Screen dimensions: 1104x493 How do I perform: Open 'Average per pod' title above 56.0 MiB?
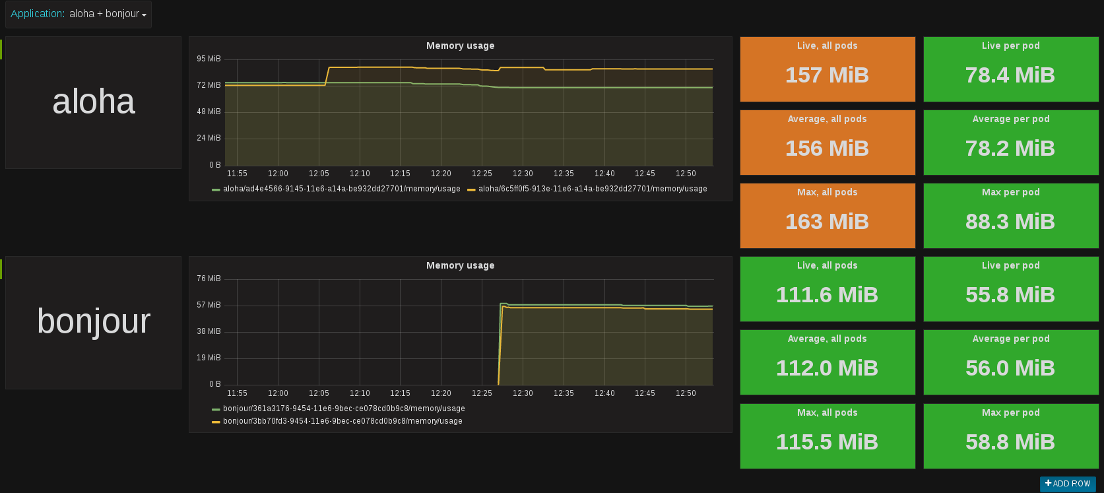(x=1010, y=339)
